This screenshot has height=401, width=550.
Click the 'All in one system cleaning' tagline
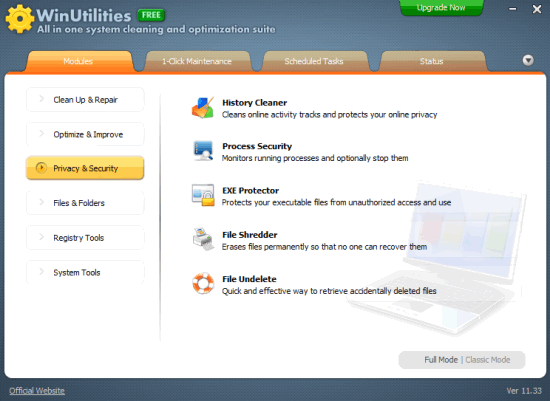tap(156, 29)
